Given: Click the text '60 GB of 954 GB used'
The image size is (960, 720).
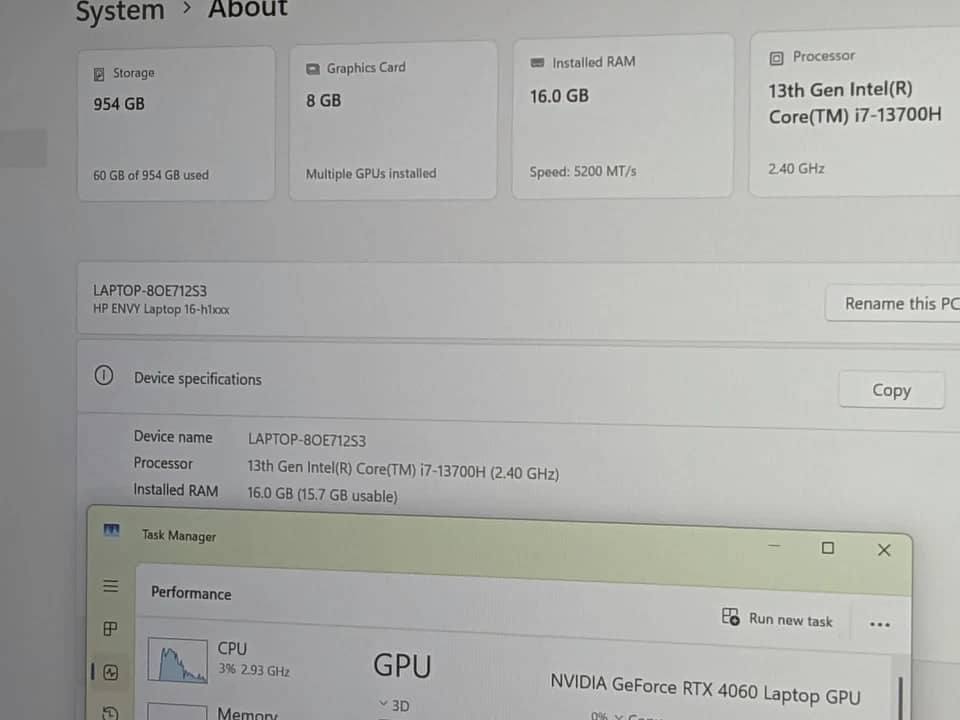Looking at the screenshot, I should pyautogui.click(x=151, y=175).
